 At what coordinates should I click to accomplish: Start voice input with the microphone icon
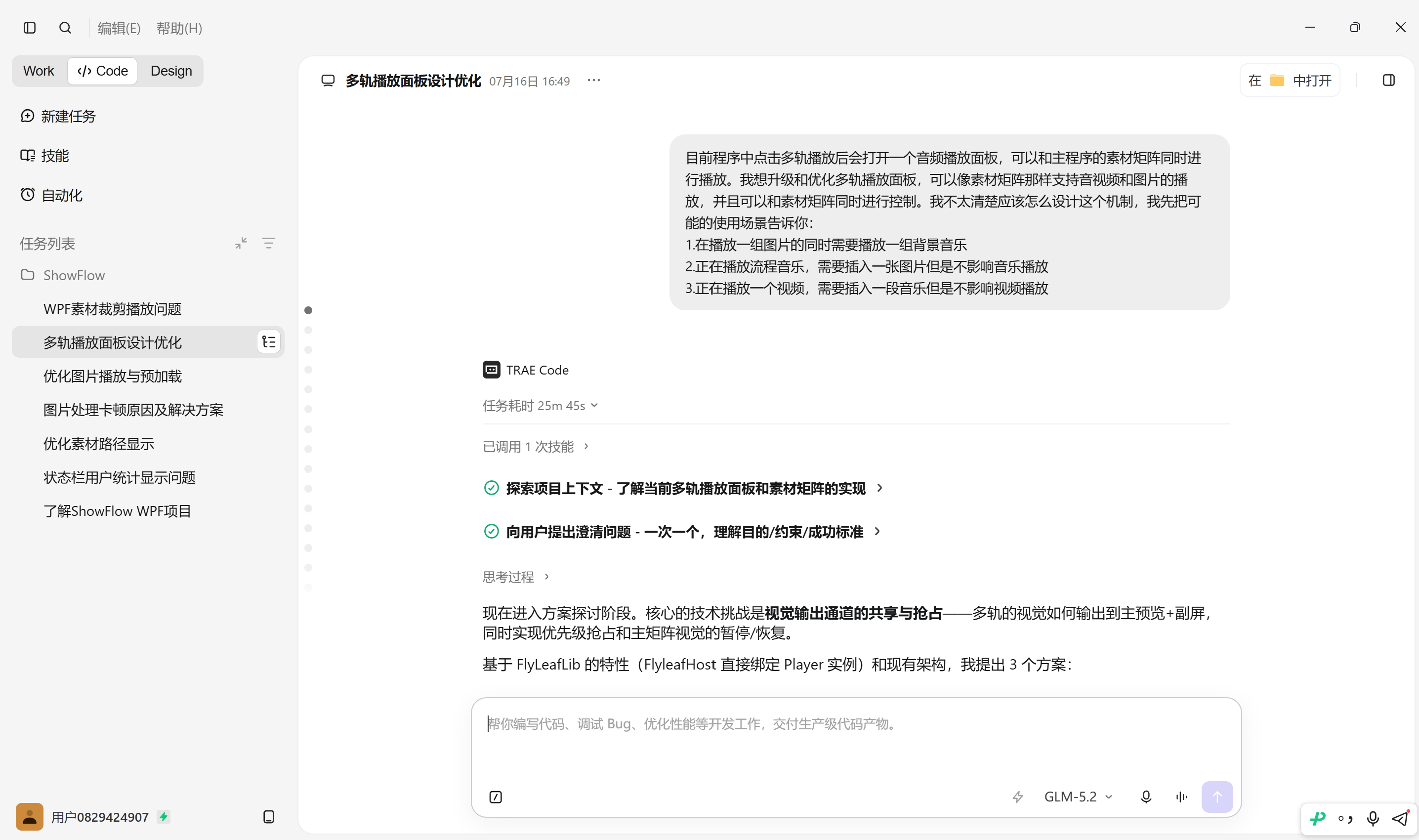[x=1146, y=797]
